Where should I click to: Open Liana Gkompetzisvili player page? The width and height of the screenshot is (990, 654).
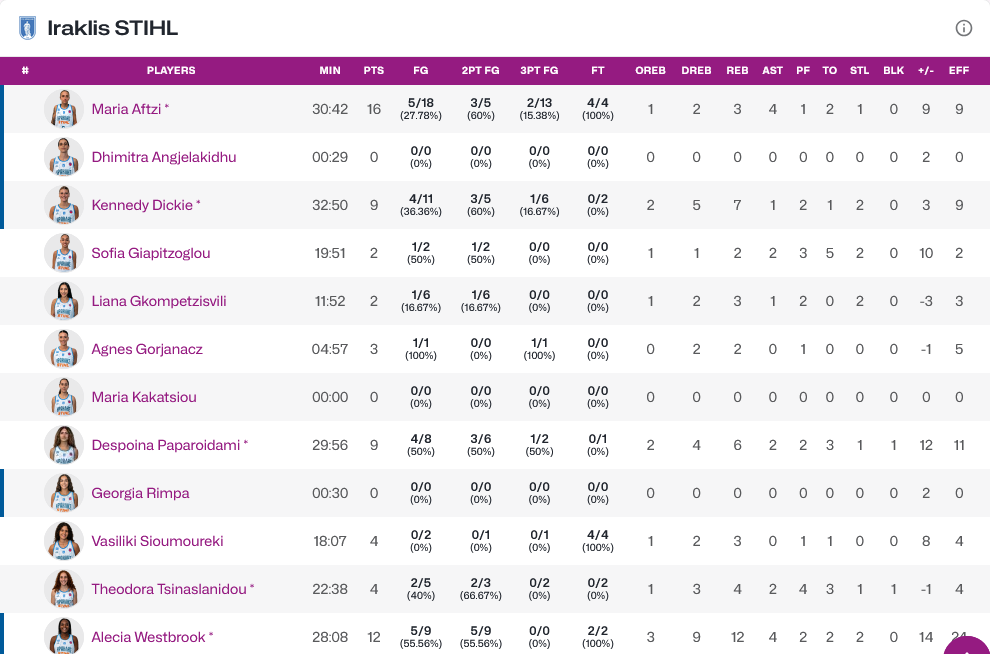(x=158, y=301)
